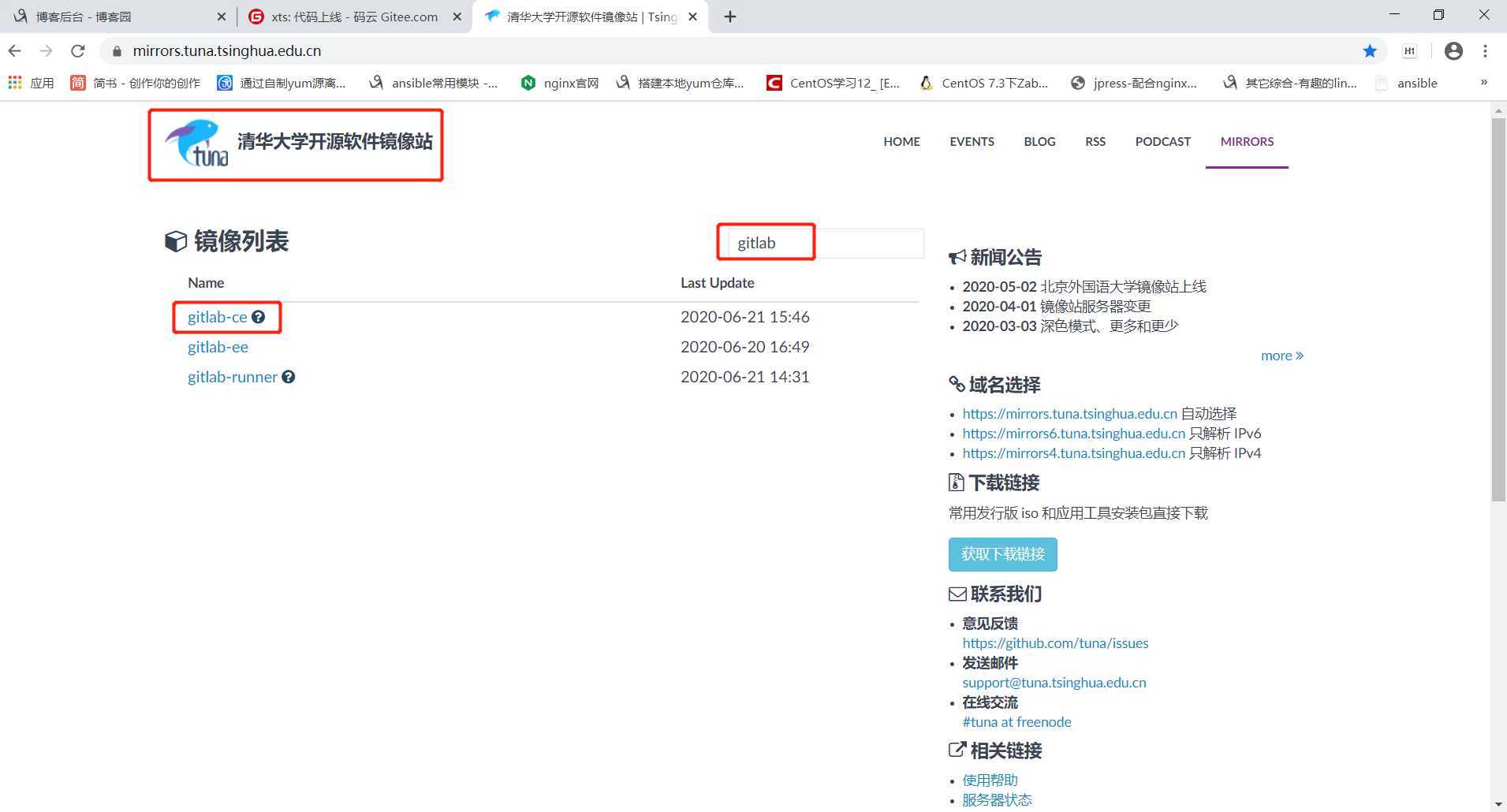Click the mirror search field containing gitlab

pyautogui.click(x=826, y=243)
